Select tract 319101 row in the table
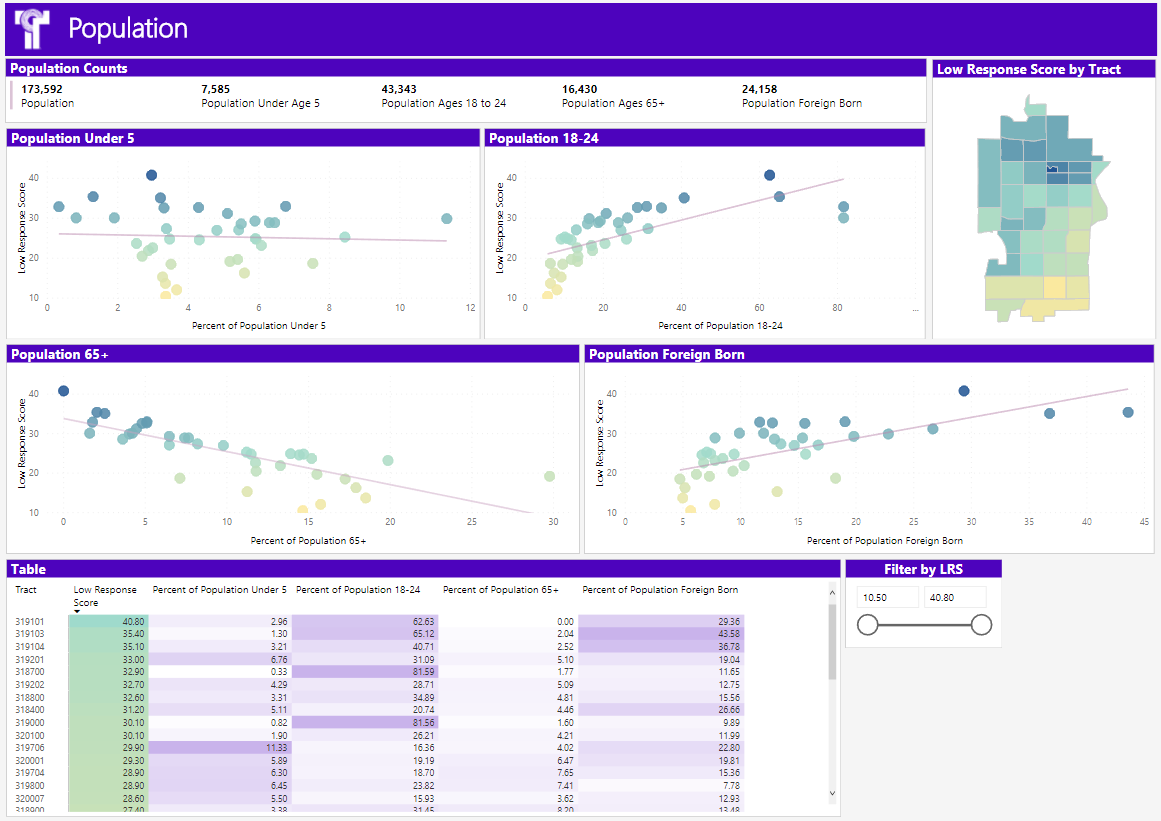The width and height of the screenshot is (1161, 821). click(30, 622)
